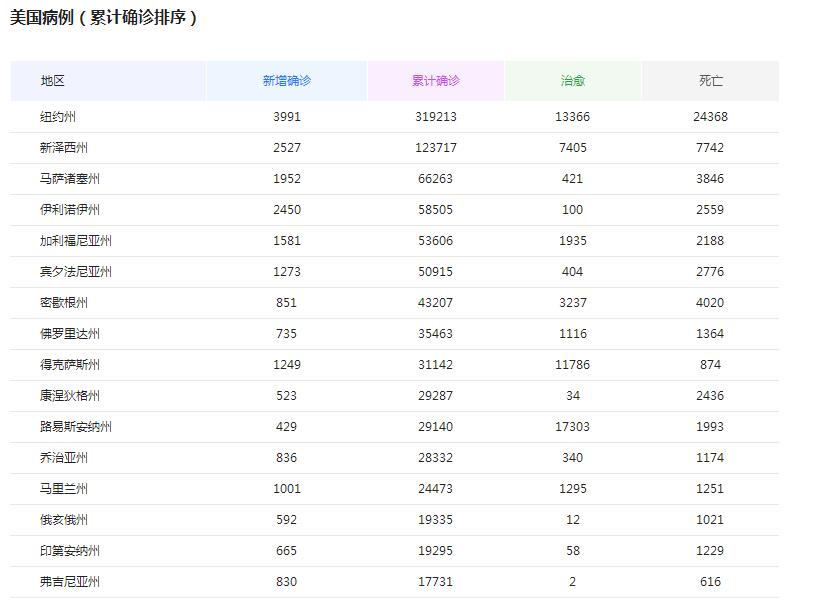
Task: Sort the table by 新增确诊 column
Action: 287,81
